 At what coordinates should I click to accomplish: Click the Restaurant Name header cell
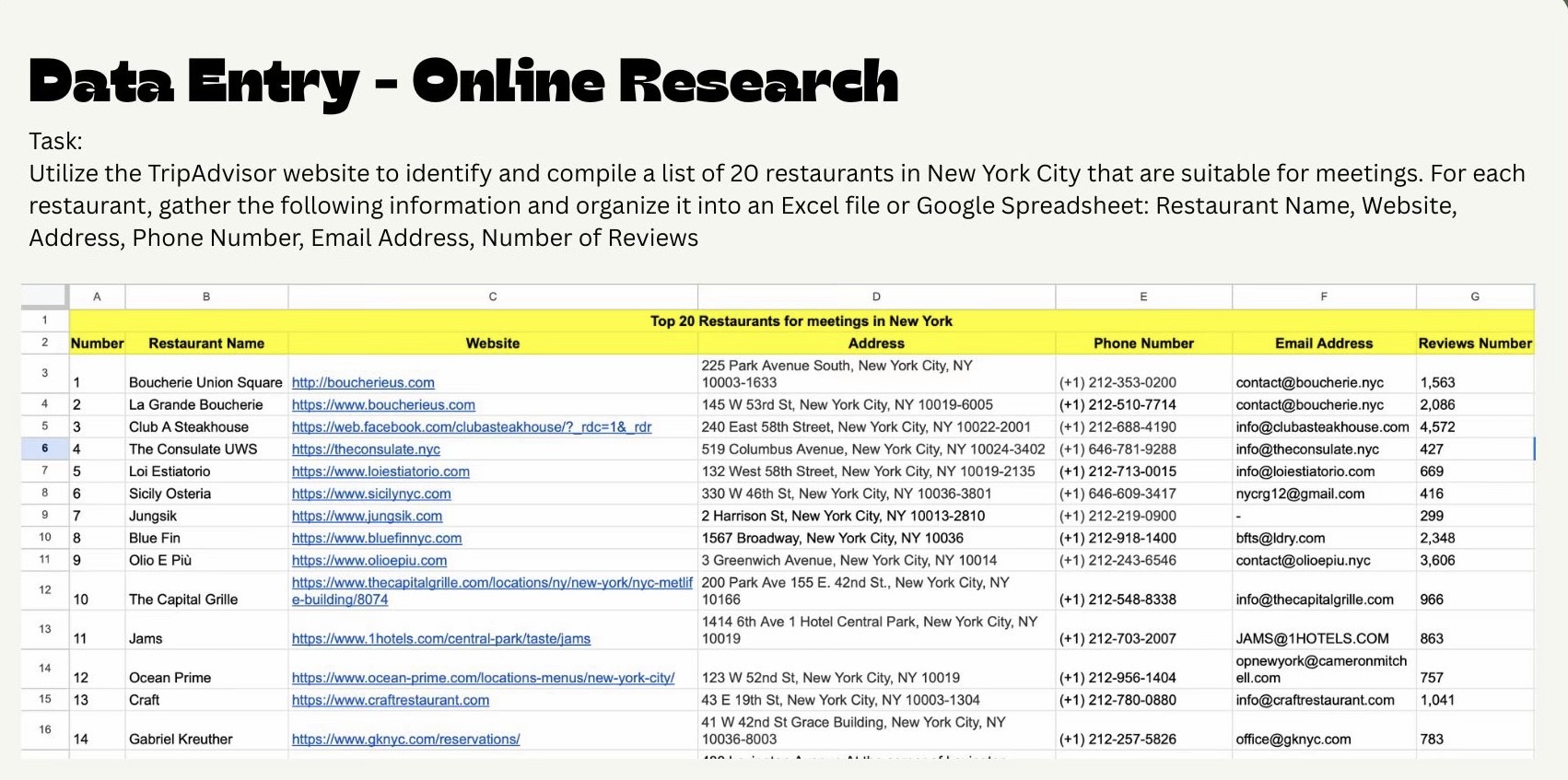[x=206, y=343]
